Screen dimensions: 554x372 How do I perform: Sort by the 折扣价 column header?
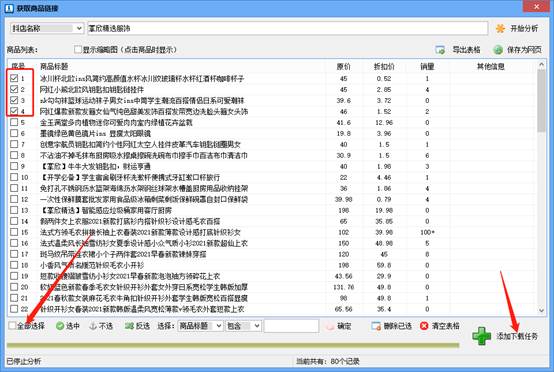[x=384, y=66]
